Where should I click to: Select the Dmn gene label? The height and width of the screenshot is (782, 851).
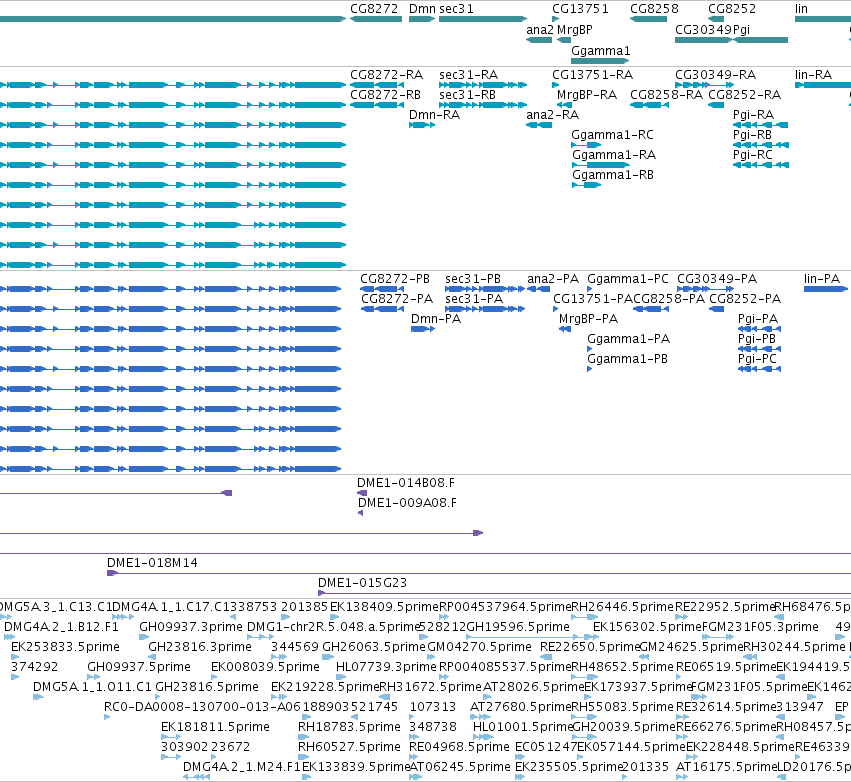(422, 9)
